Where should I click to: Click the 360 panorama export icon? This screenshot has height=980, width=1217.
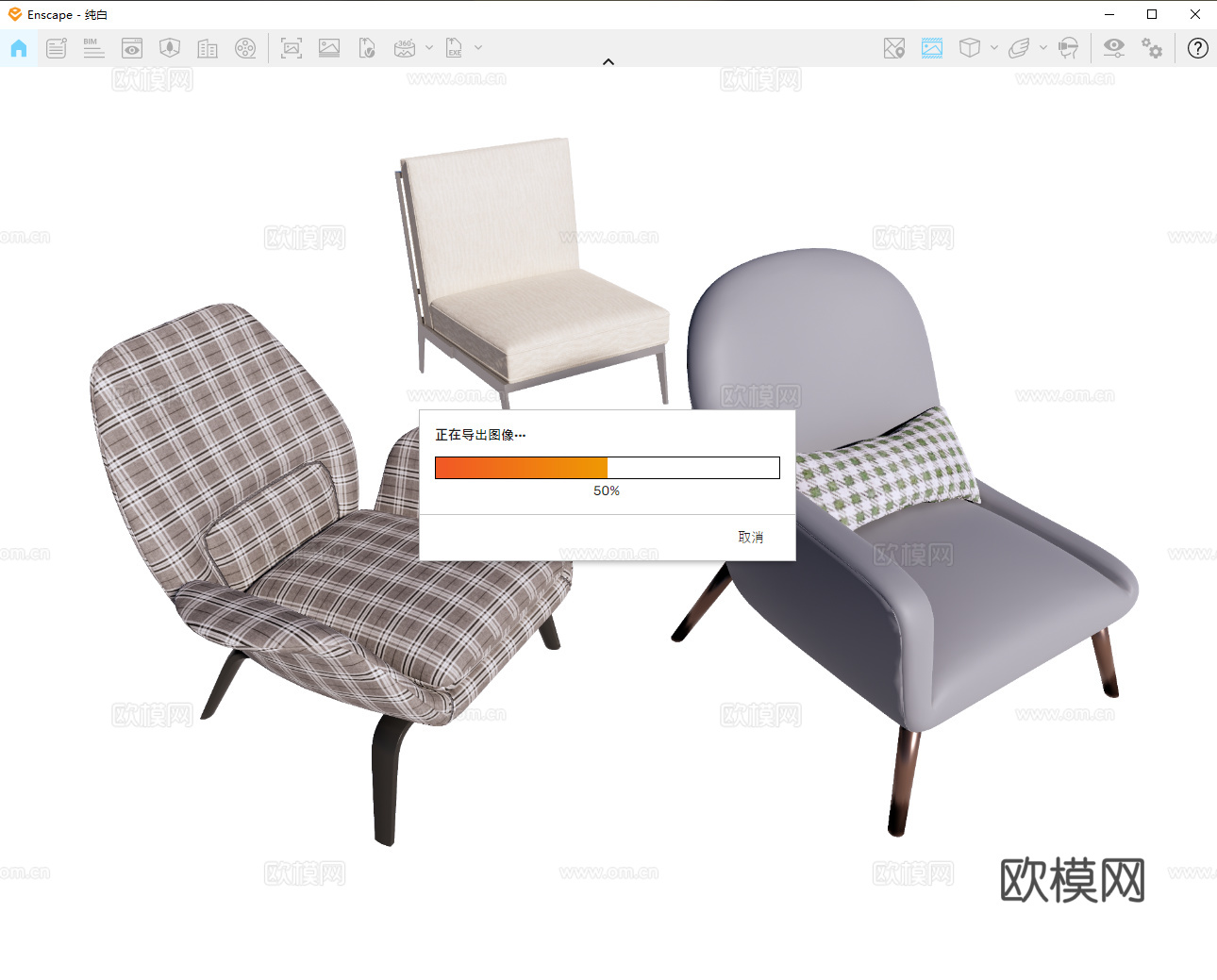click(405, 48)
